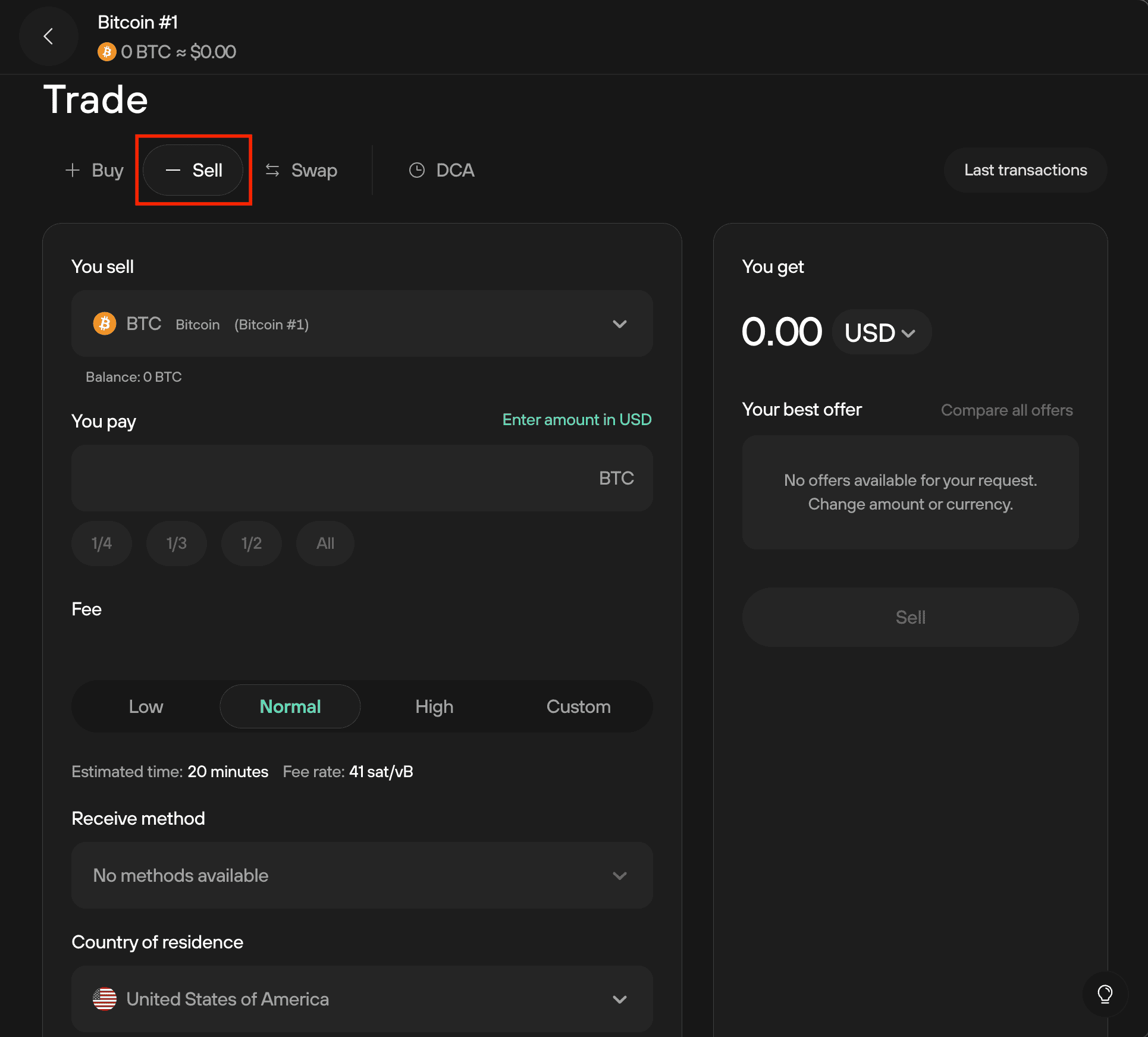Screen dimensions: 1148x1037
Task: Click the Bitcoin icon in asset selector
Action: [x=105, y=323]
